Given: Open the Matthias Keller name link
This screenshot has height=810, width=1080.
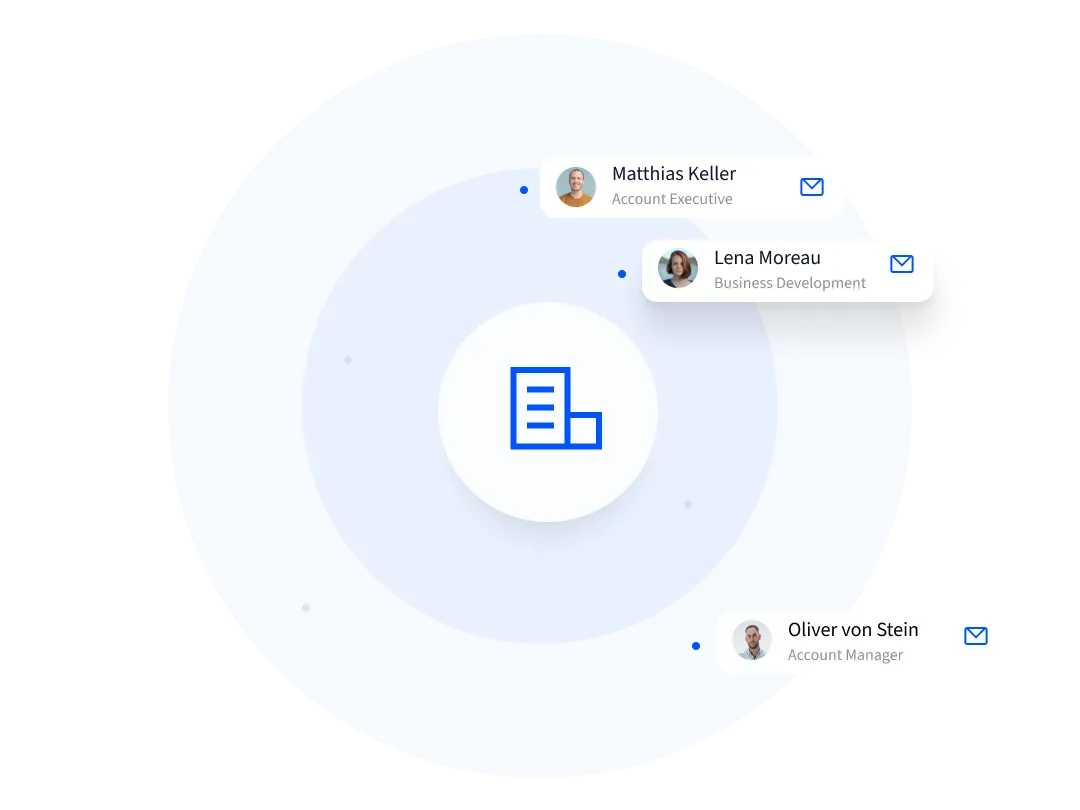Looking at the screenshot, I should pyautogui.click(x=673, y=174).
